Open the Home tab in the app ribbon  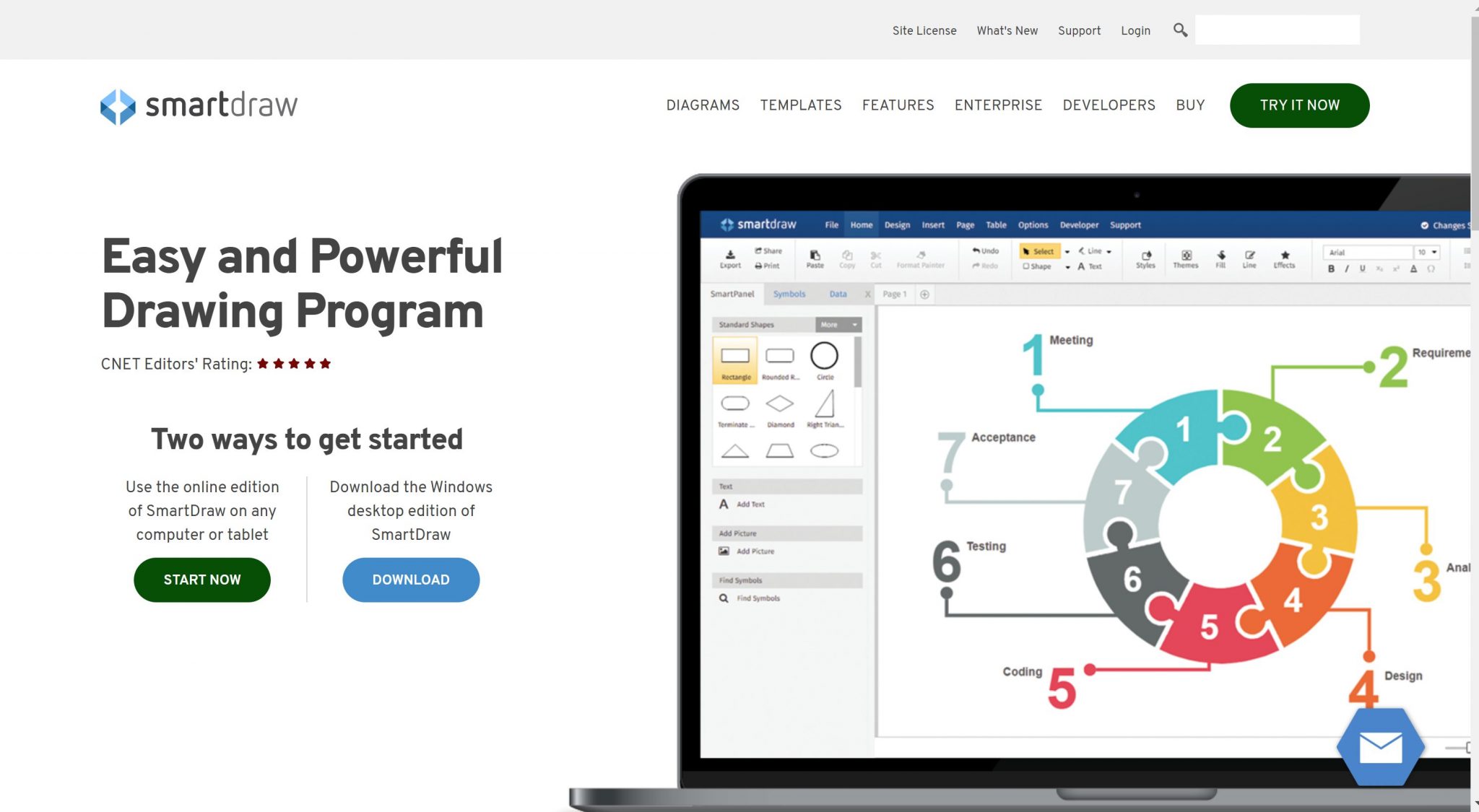(x=861, y=225)
